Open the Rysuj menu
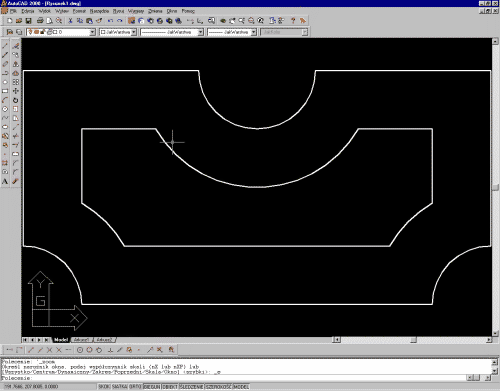This screenshot has width=500, height=391. coord(118,11)
